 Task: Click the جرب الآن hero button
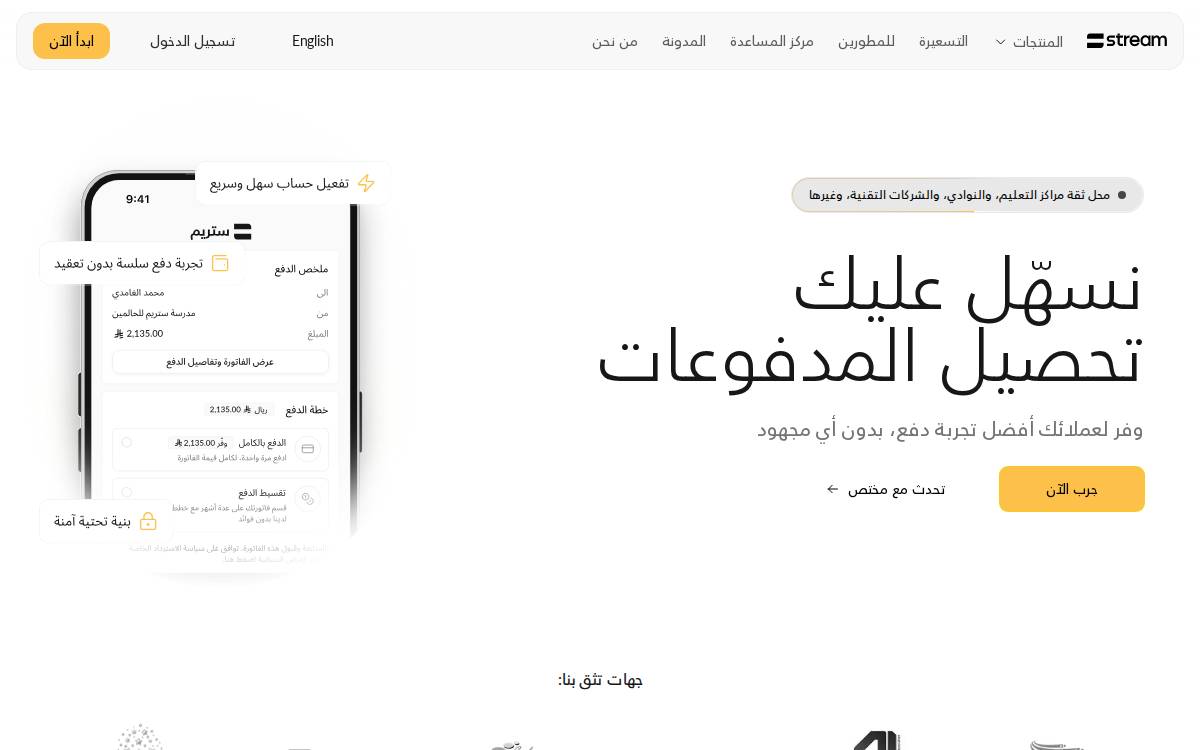1072,489
